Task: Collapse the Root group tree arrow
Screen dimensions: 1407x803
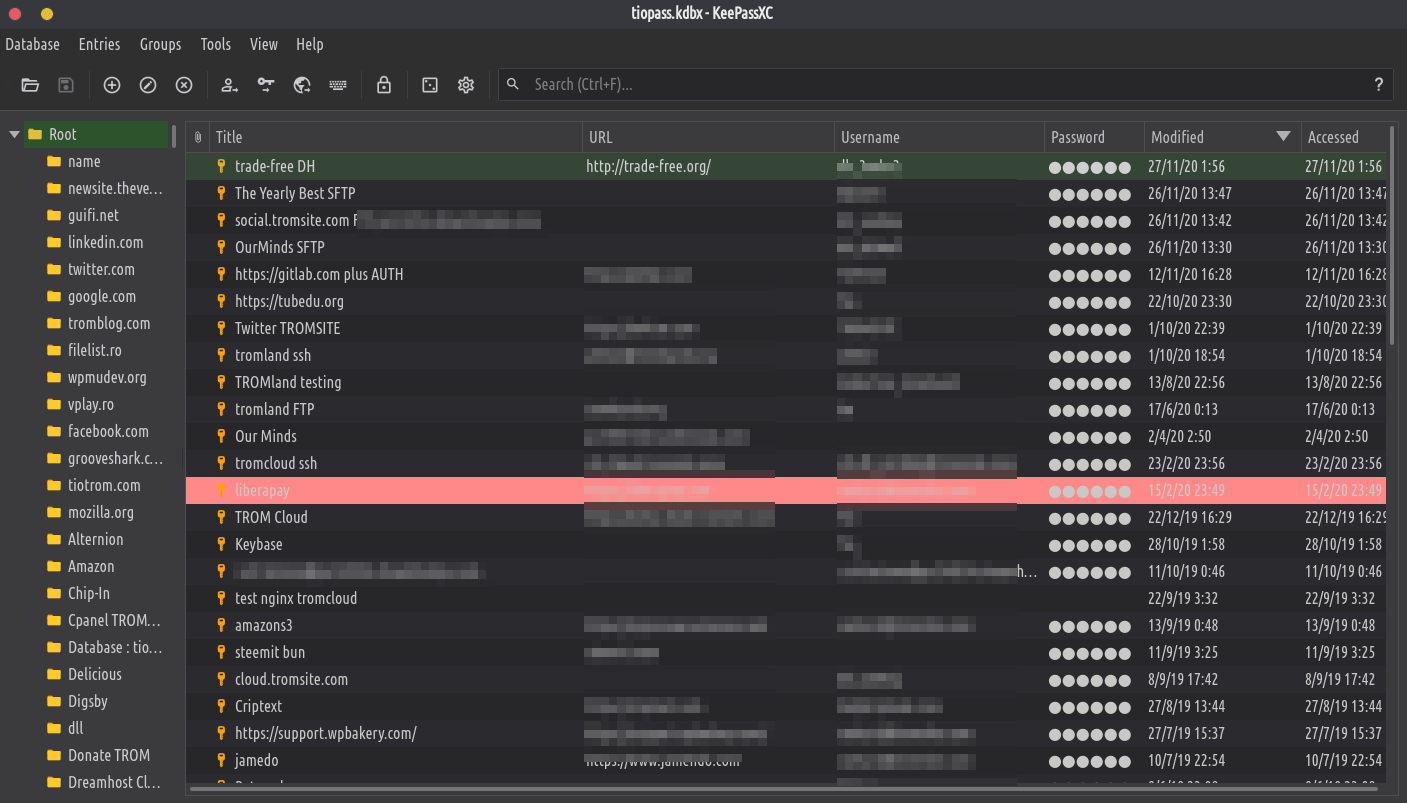Action: 14,134
